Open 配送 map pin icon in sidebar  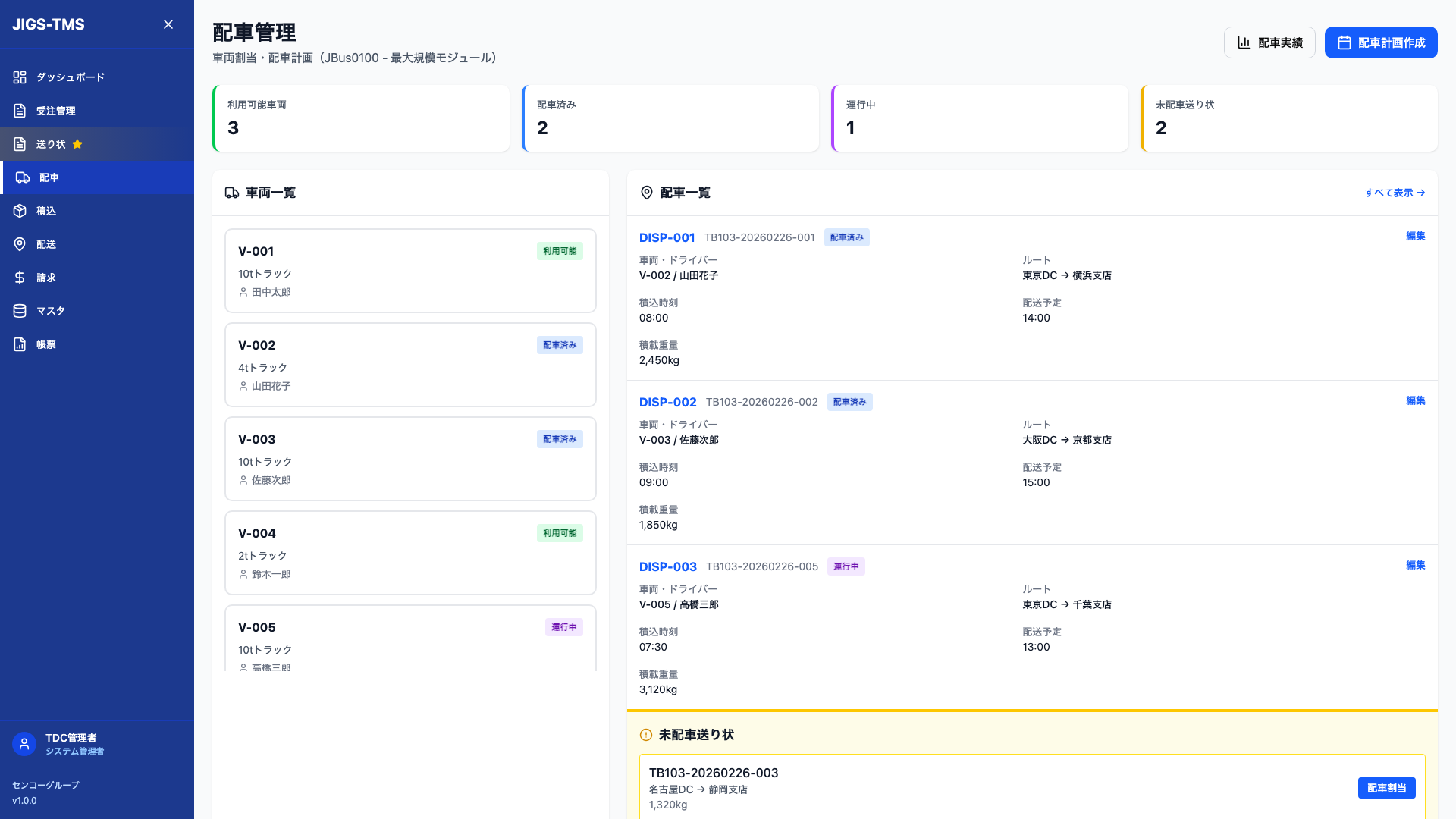[20, 244]
